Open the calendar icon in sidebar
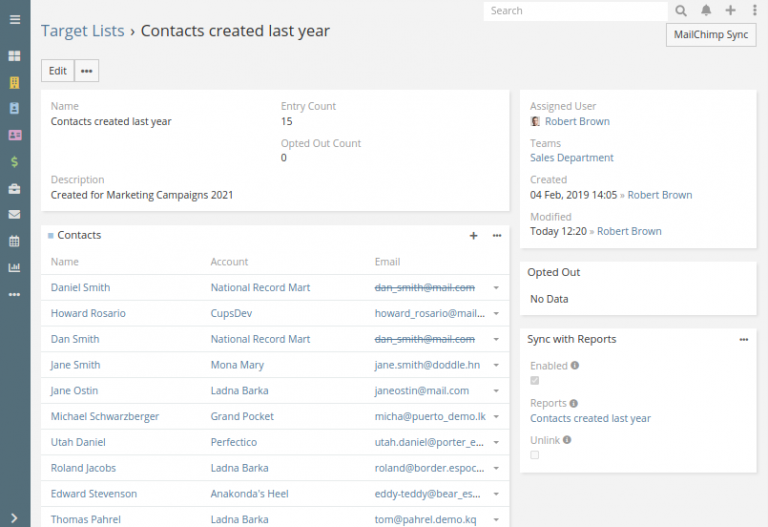This screenshot has height=527, width=768. pos(14,241)
